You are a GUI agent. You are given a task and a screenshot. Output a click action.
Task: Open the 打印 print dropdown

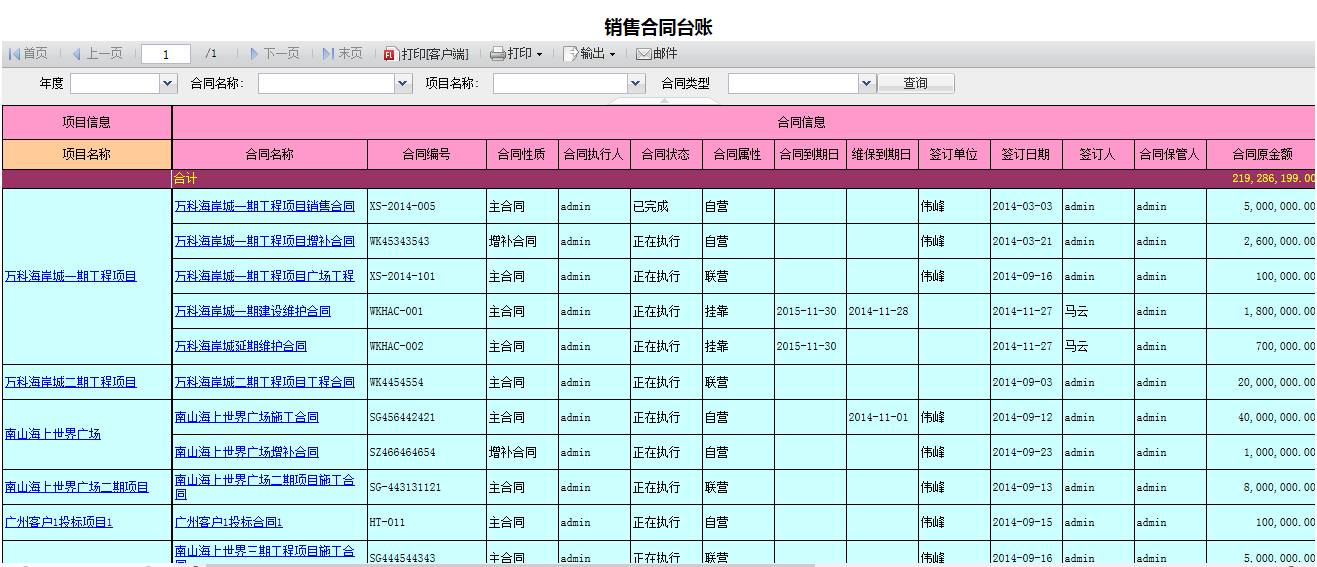(516, 54)
